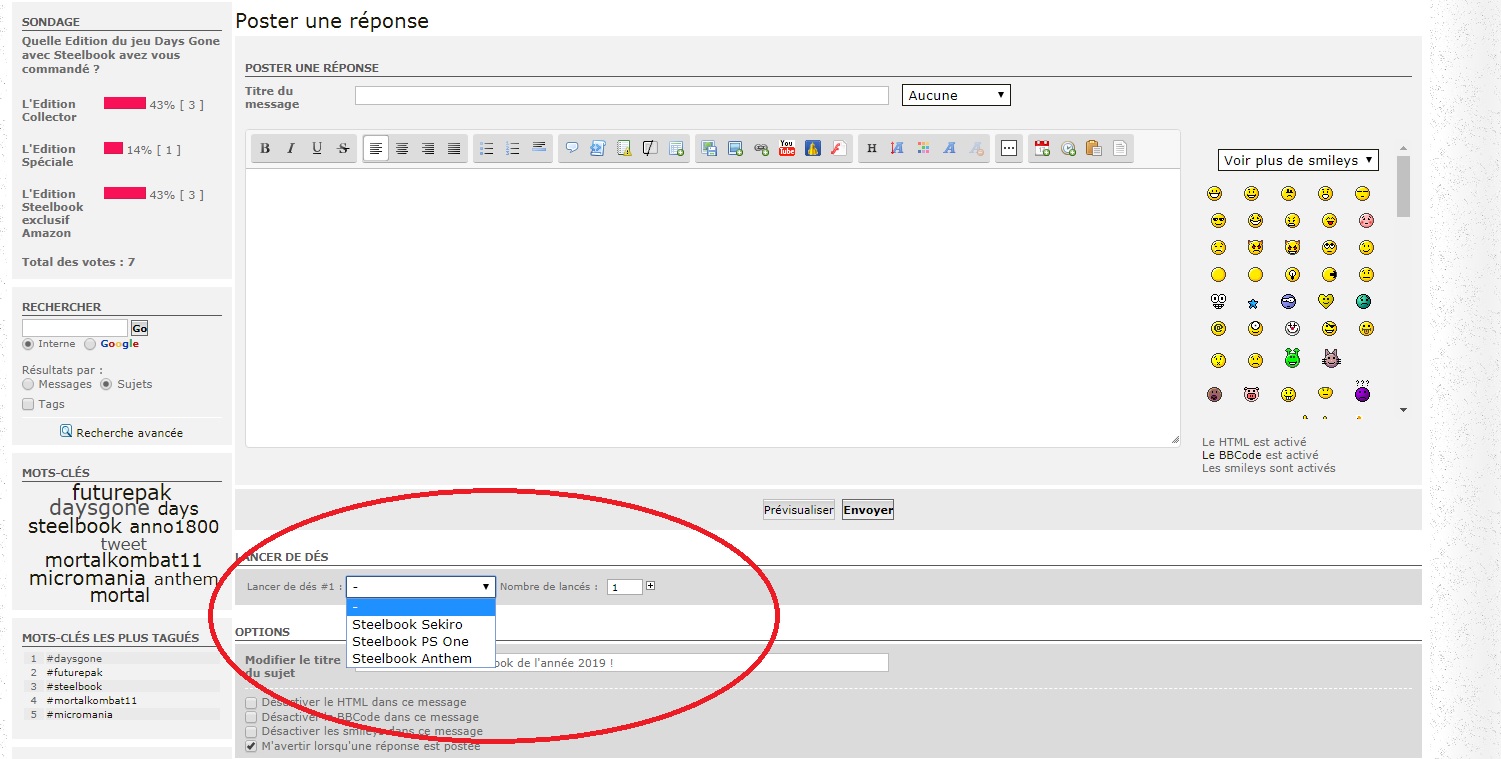1501x759 pixels.
Task: Insert the green alien smiley
Action: [x=1292, y=357]
